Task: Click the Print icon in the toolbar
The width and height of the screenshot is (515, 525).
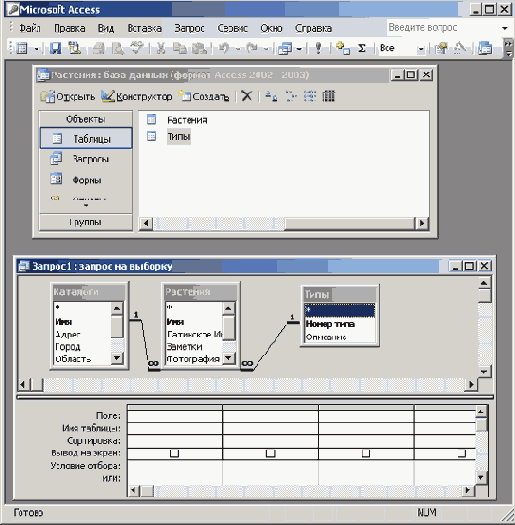Action: coord(98,49)
